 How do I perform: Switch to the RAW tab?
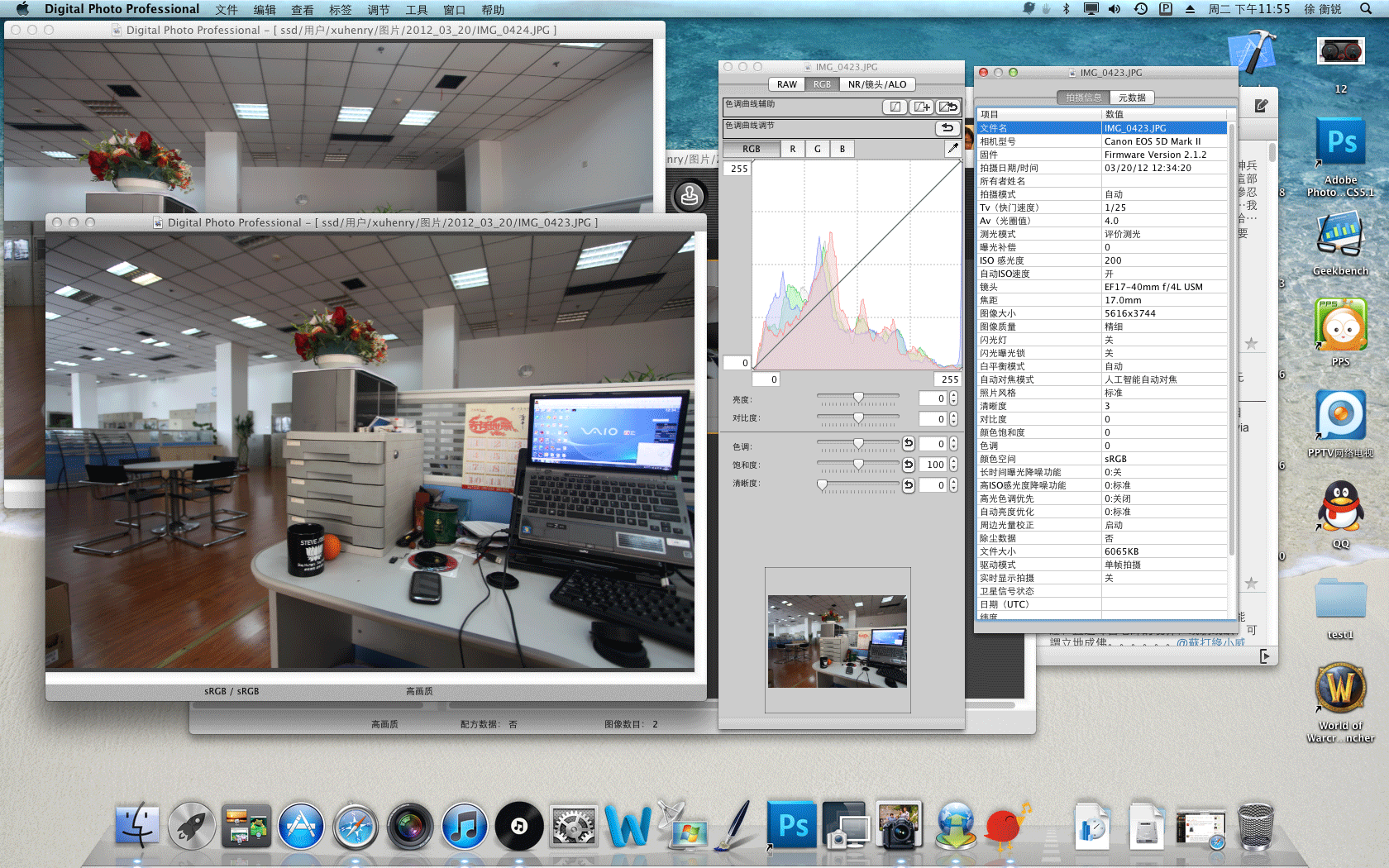786,84
